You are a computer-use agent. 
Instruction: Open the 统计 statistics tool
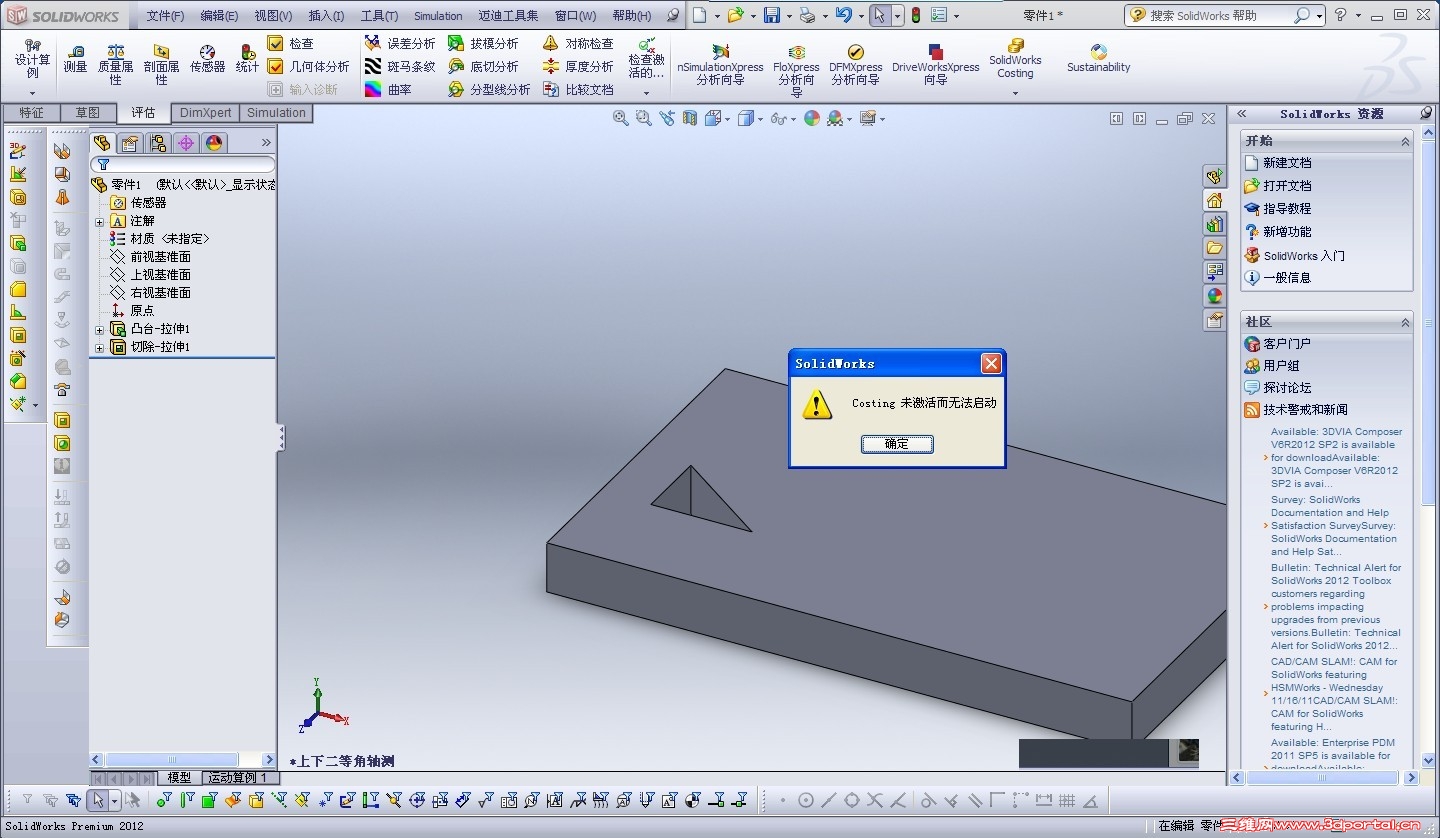(247, 59)
